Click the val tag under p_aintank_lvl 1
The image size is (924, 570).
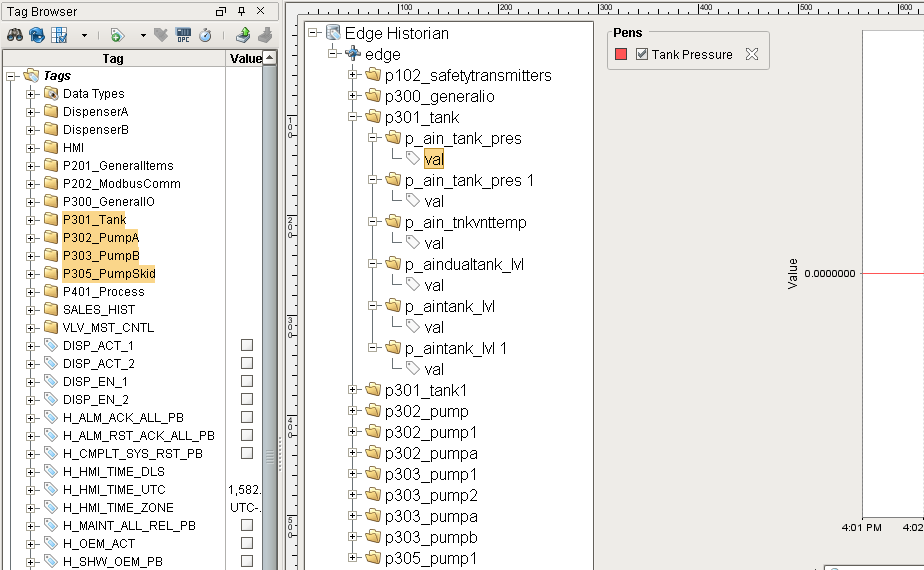(x=434, y=370)
